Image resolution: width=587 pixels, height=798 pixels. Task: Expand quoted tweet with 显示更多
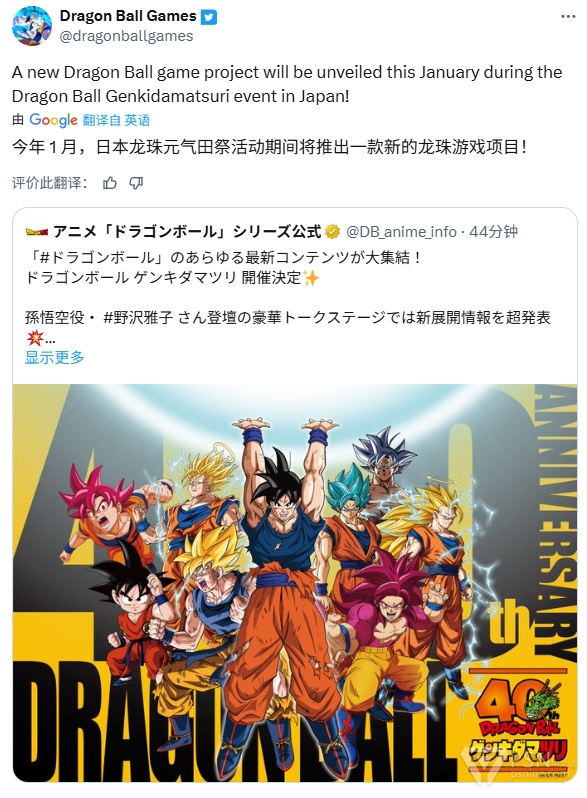coord(54,357)
